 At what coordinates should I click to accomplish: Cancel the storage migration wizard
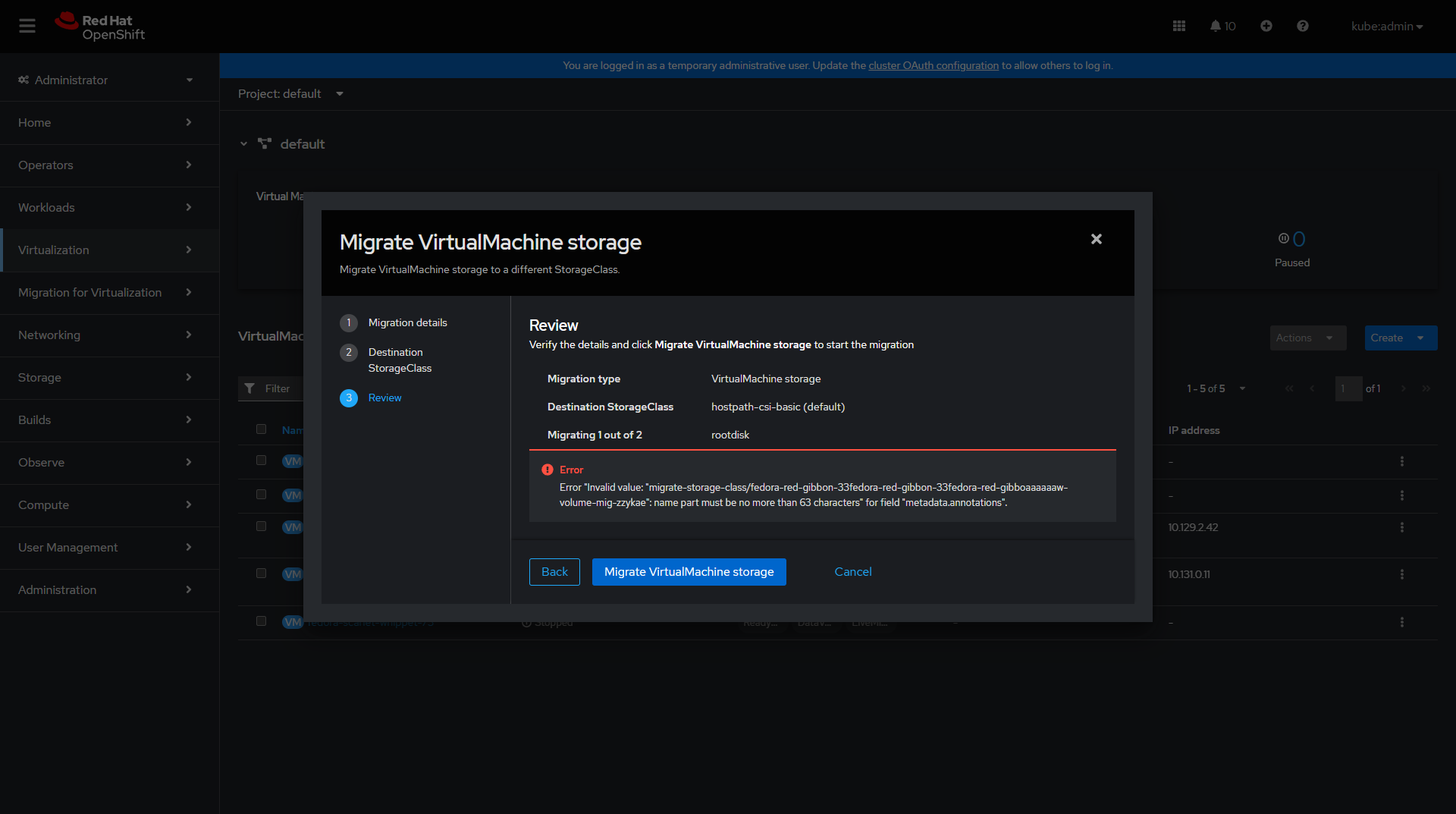click(x=853, y=572)
